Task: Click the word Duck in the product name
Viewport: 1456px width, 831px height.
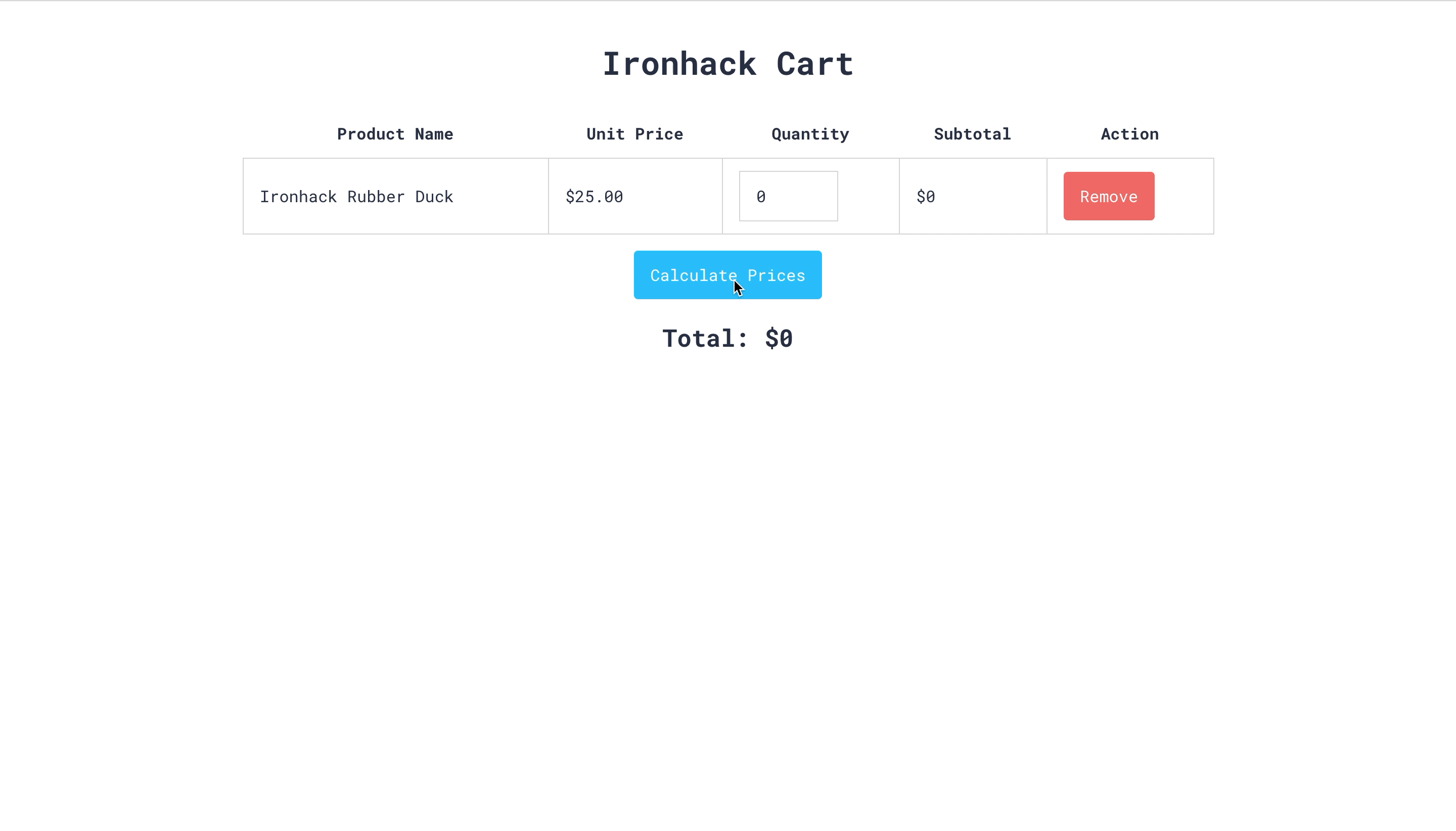Action: tap(434, 197)
